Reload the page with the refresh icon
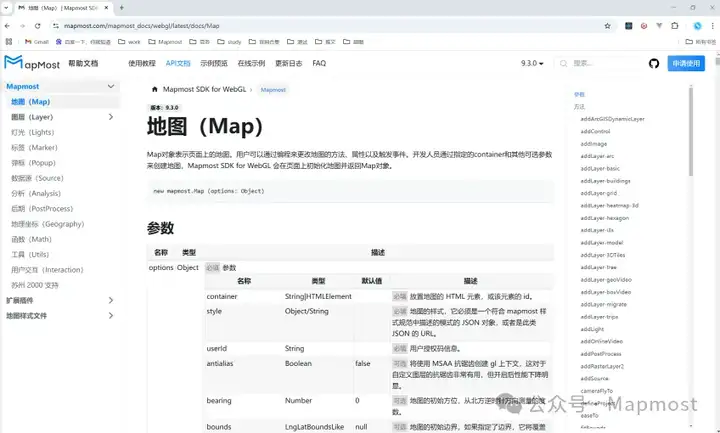 pos(38,26)
